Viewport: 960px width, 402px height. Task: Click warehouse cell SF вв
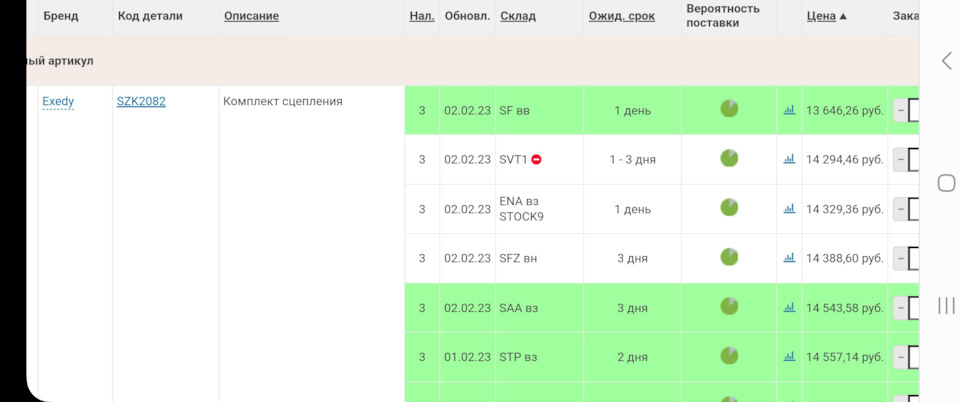click(539, 111)
